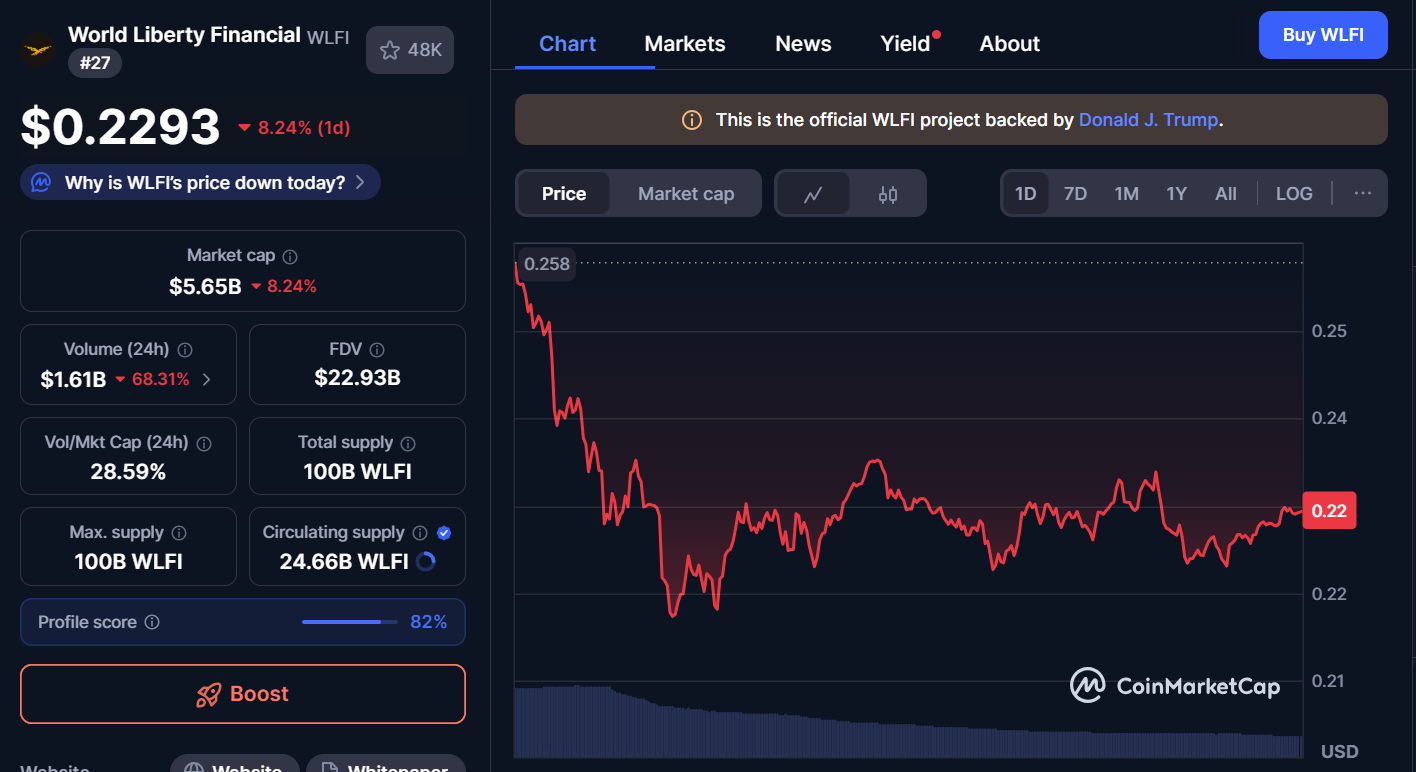Click the volume bars below the price chart
This screenshot has width=1416, height=772.
(908, 722)
